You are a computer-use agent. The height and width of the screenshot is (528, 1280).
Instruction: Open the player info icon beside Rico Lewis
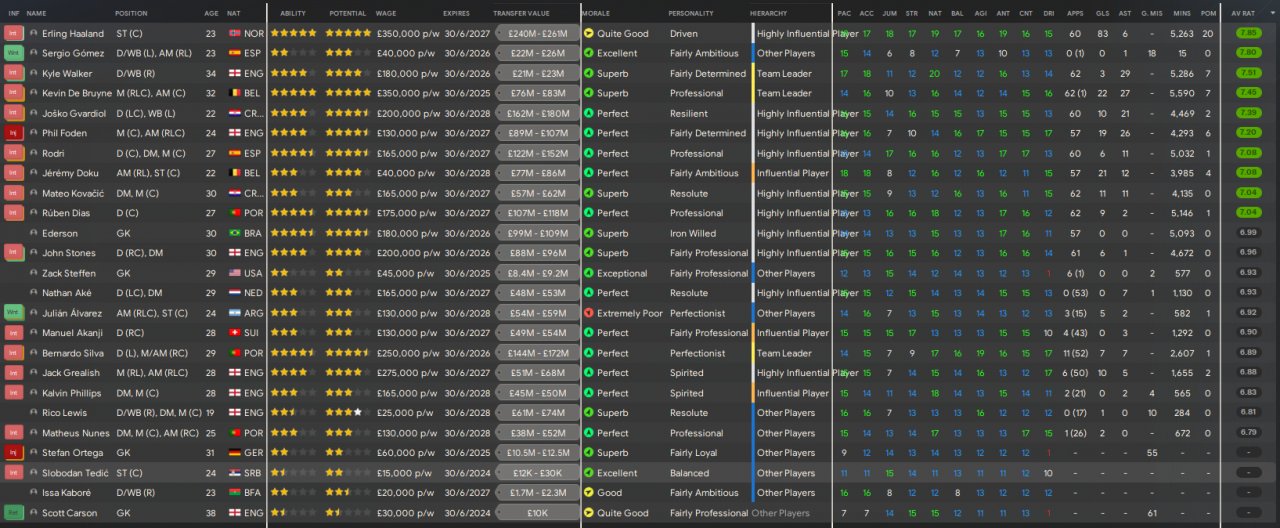[x=34, y=413]
